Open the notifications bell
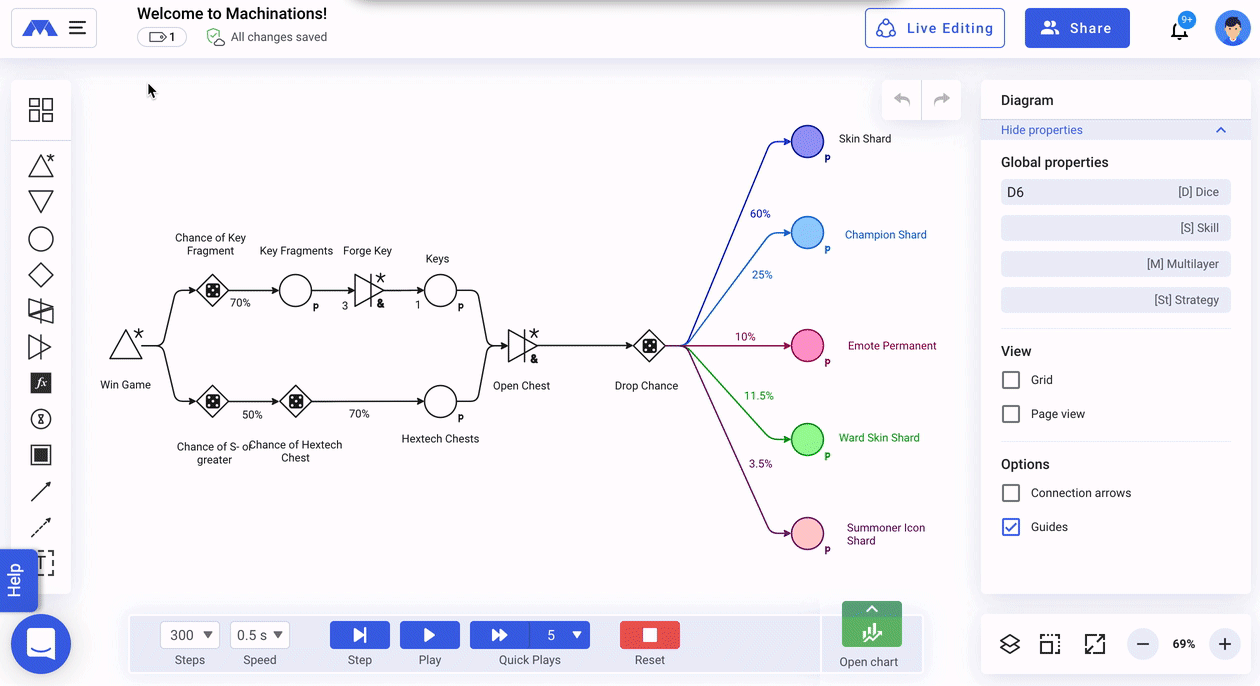 (x=1180, y=29)
